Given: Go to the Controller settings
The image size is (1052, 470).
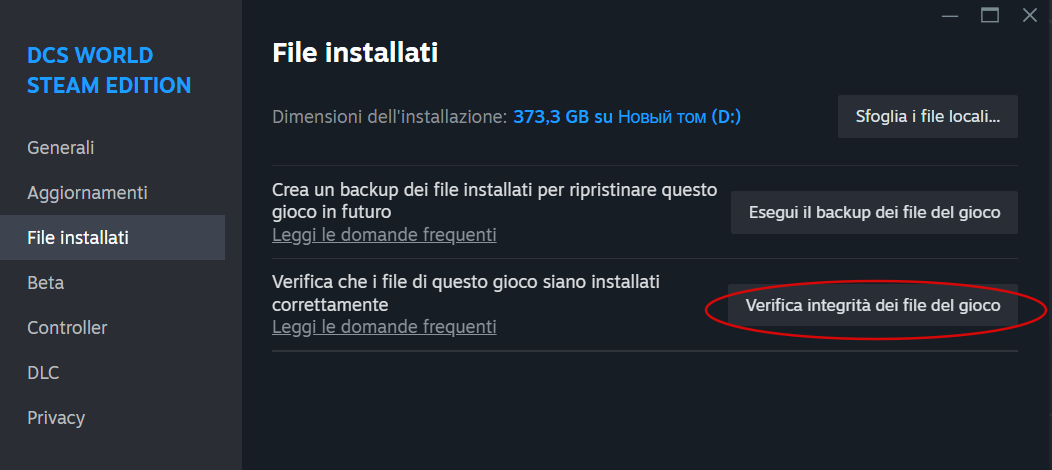Looking at the screenshot, I should tap(67, 328).
